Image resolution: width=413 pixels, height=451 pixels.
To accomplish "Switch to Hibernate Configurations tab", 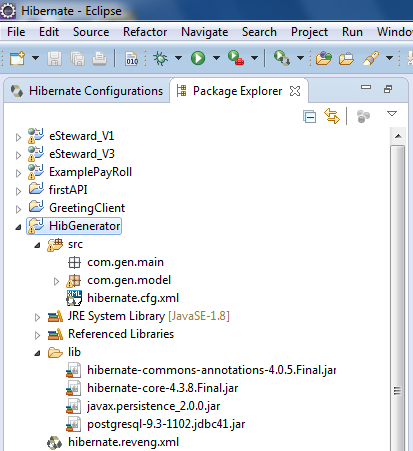I will click(87, 91).
